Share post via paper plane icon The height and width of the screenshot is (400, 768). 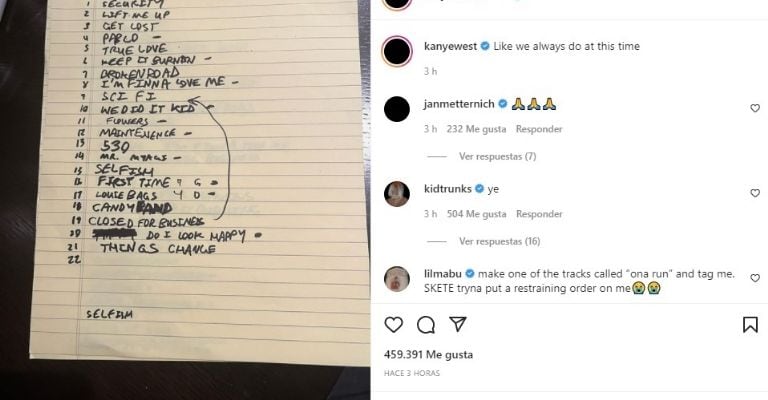457,324
